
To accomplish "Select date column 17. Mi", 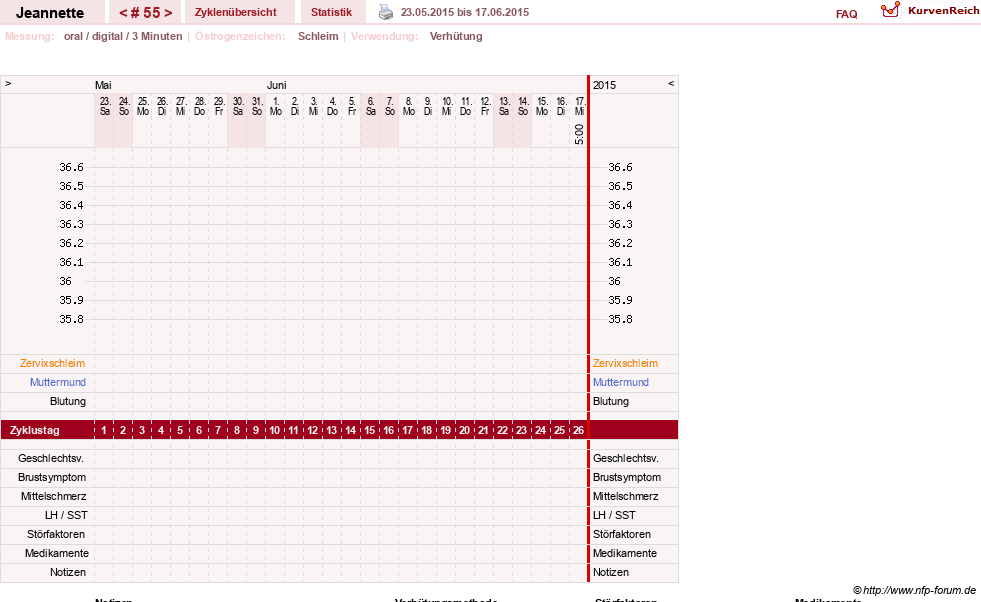I will point(580,106).
